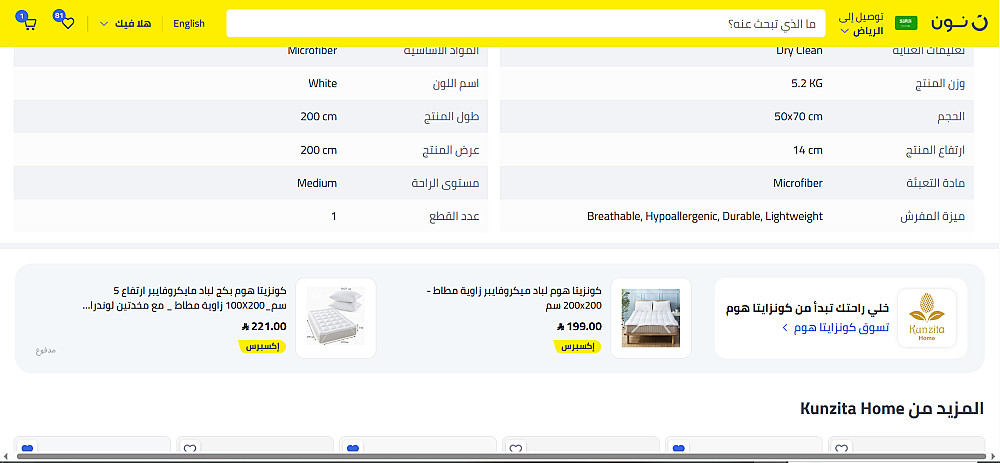Open product title بكج لباد مايكروفايبر ارتفاع 5 سم

pos(185,298)
